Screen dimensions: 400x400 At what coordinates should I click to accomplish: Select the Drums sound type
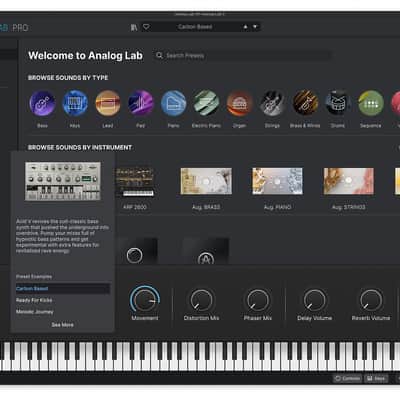pos(338,103)
